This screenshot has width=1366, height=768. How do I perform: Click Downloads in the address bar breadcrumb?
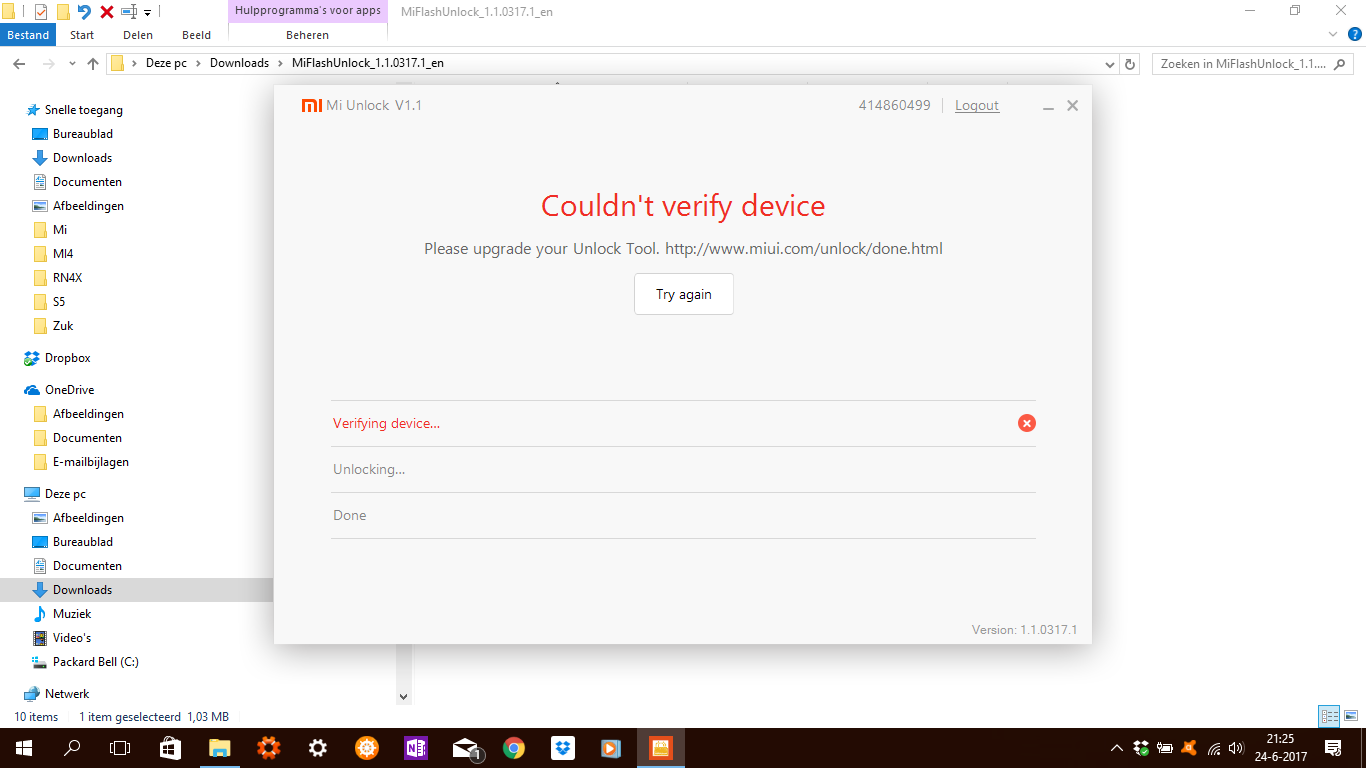click(x=239, y=63)
